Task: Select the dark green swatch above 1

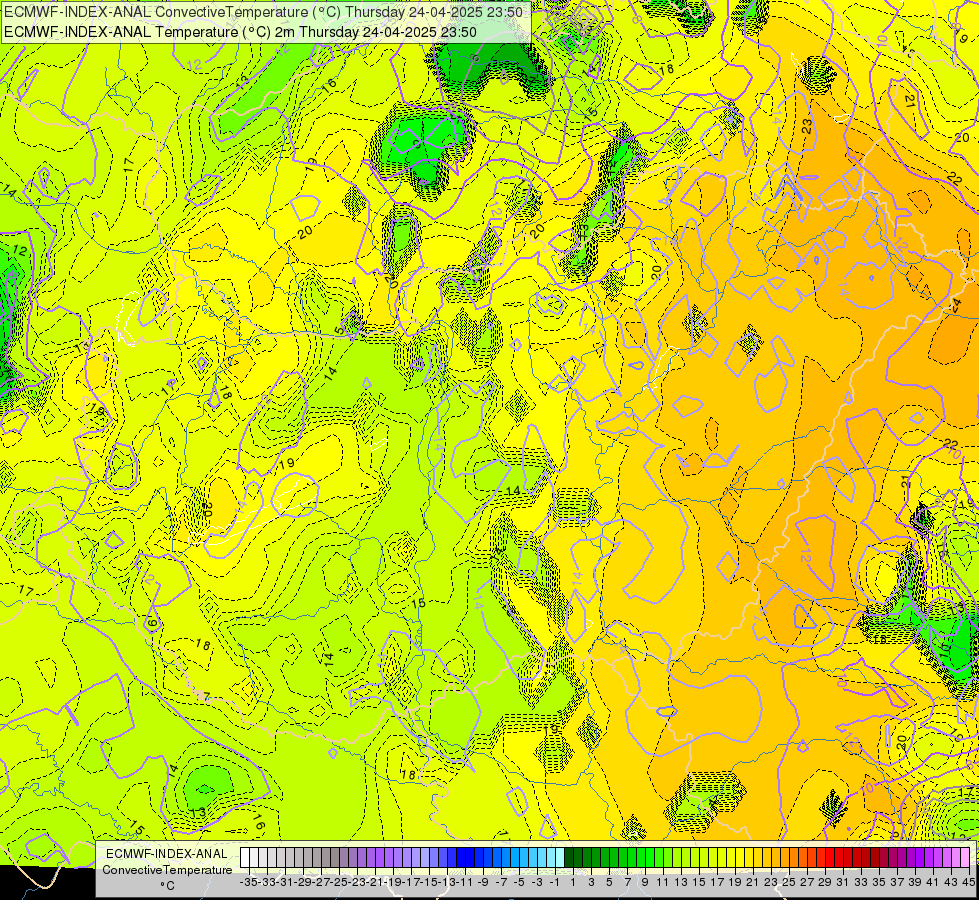Action: click(x=569, y=858)
